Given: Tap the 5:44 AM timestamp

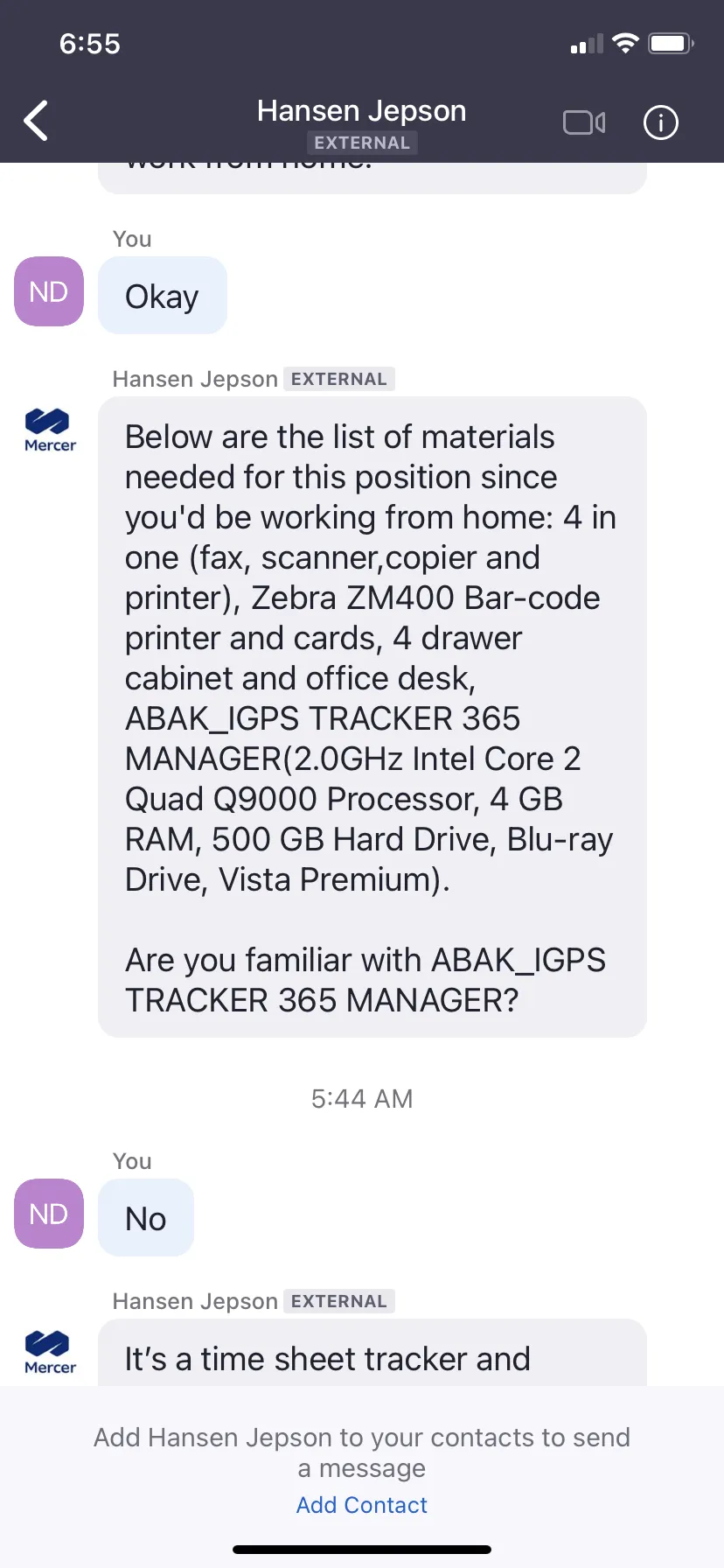Looking at the screenshot, I should click(x=362, y=1099).
